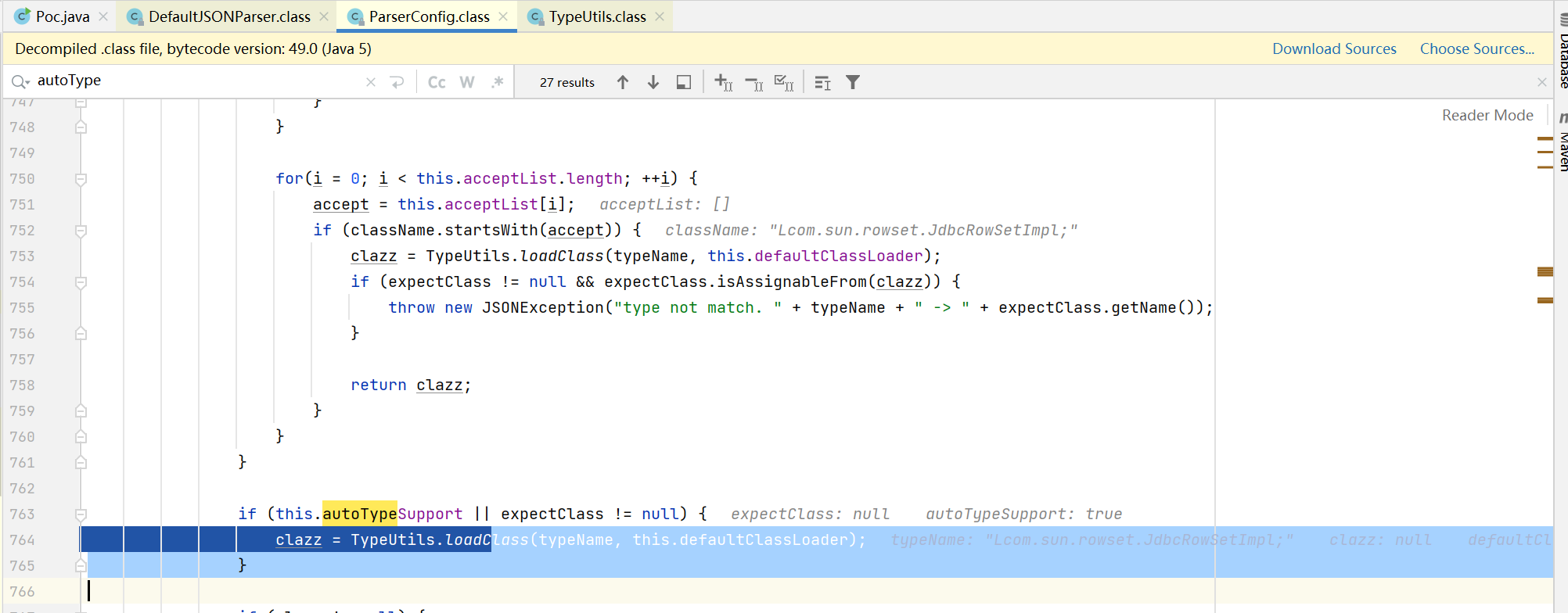The image size is (1568, 613).
Task: Click startsWith on line 752
Action: [491, 230]
